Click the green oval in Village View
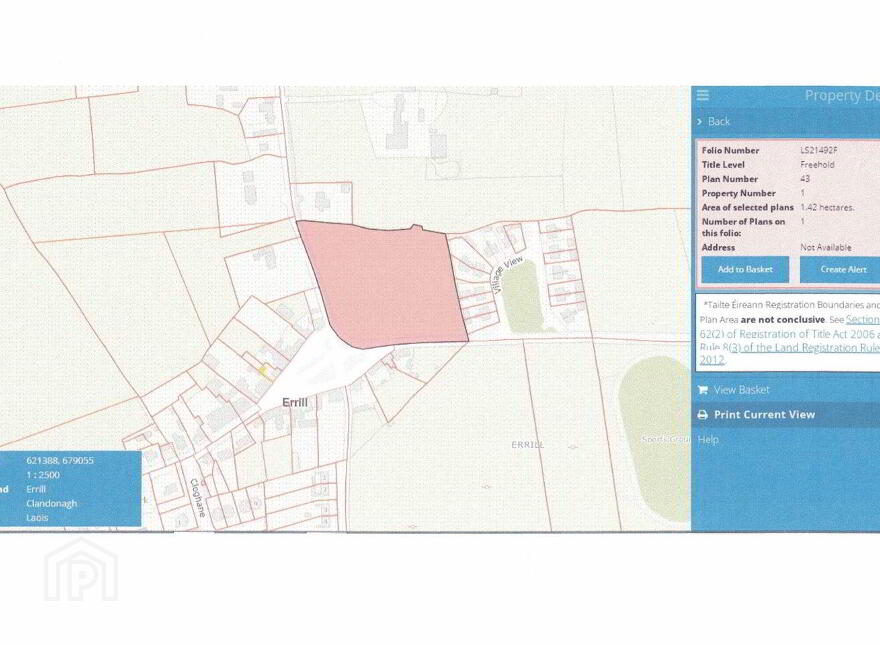This screenshot has height=645, width=880. [x=522, y=296]
